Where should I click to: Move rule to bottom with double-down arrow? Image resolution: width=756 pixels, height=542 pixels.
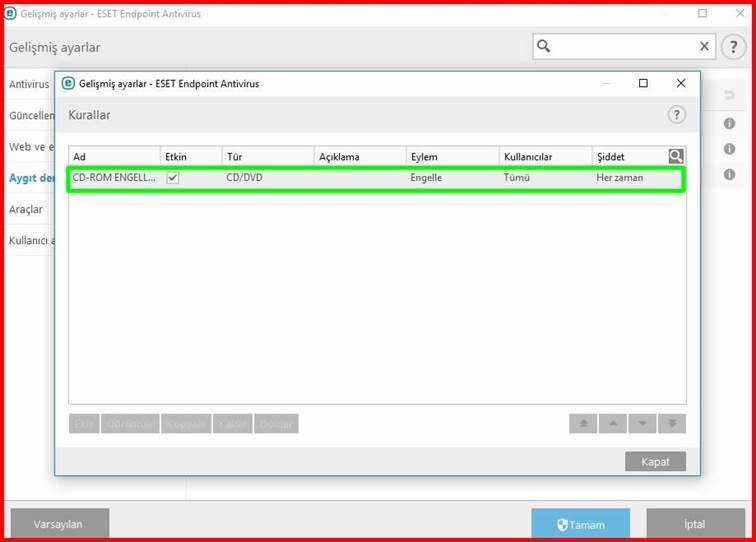click(x=672, y=423)
